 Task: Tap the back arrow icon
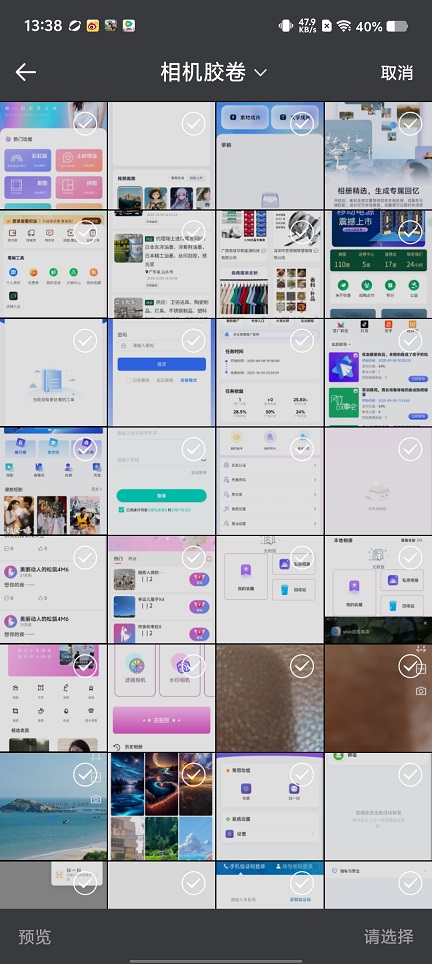coord(26,73)
